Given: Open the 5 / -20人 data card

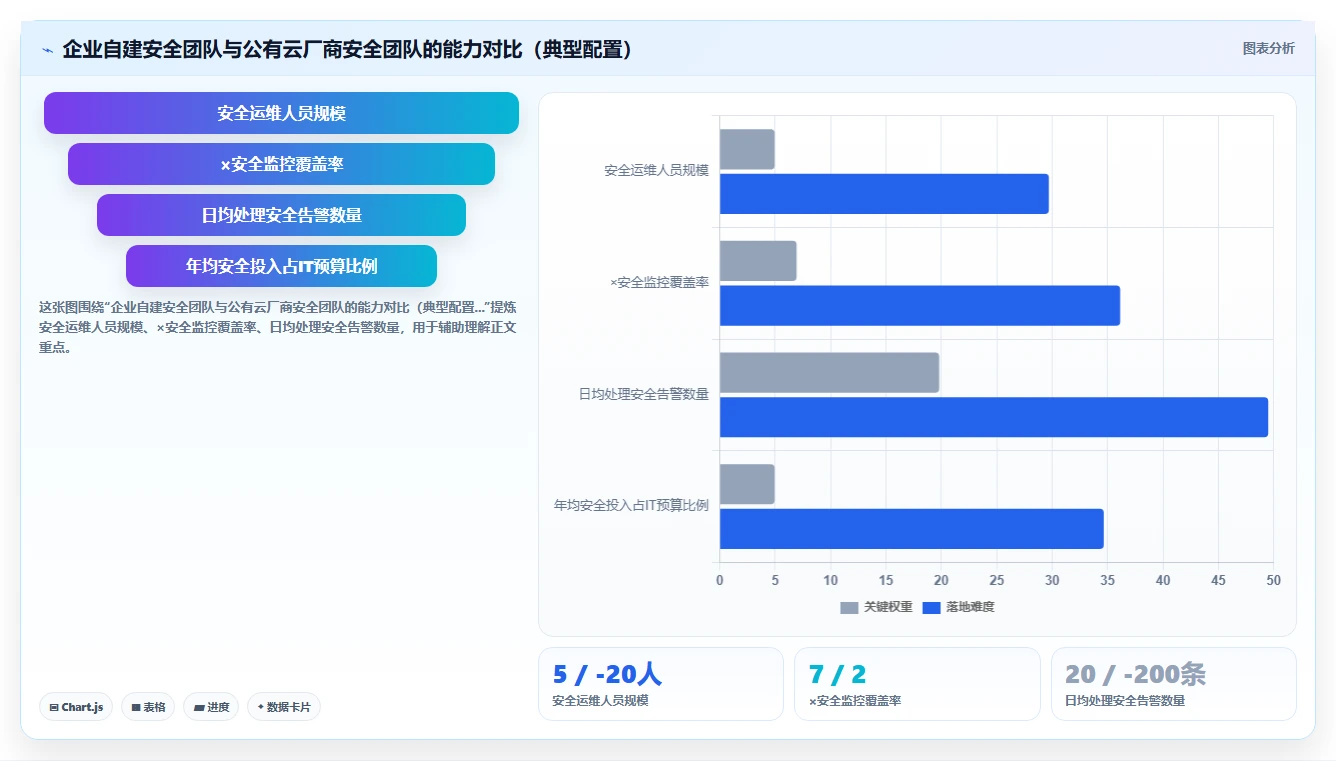Looking at the screenshot, I should [661, 684].
